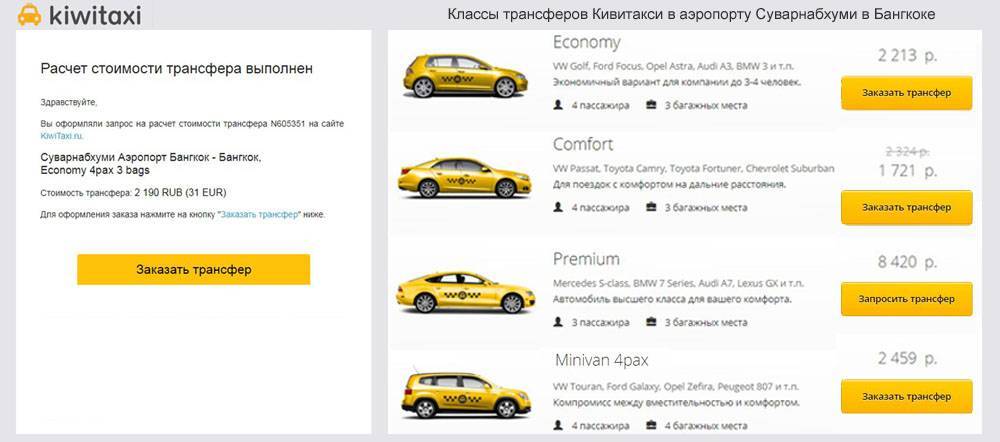1000x442 pixels.
Task: Click the passenger icon in Minivan 4pax row
Action: pos(558,425)
